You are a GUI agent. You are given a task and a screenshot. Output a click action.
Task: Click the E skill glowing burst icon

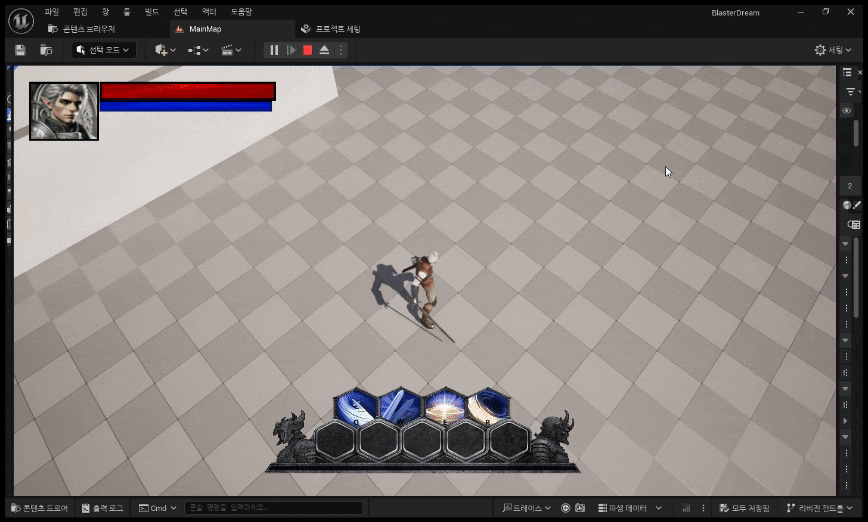click(x=444, y=407)
